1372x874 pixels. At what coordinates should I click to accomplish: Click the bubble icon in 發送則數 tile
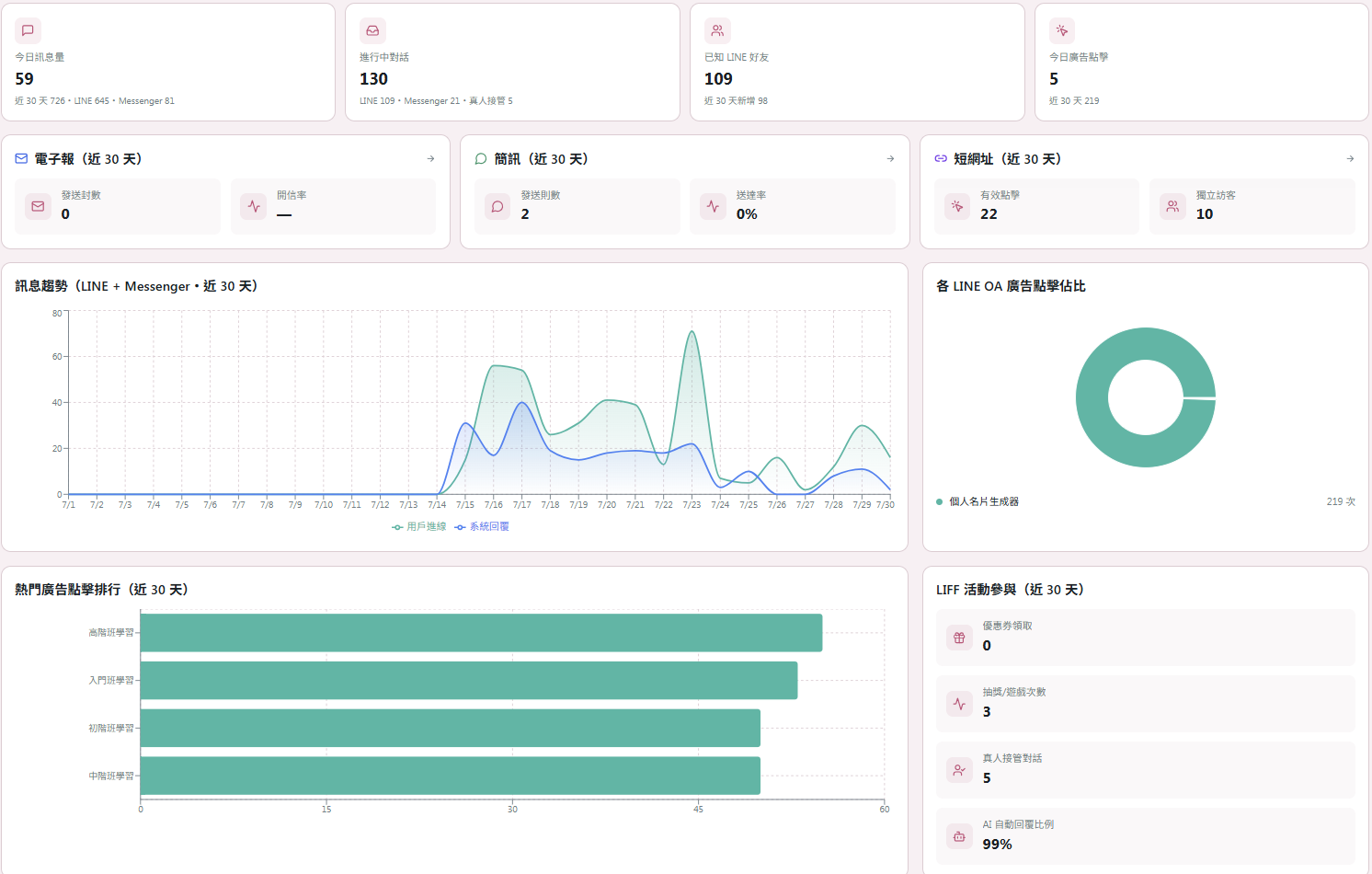point(497,206)
